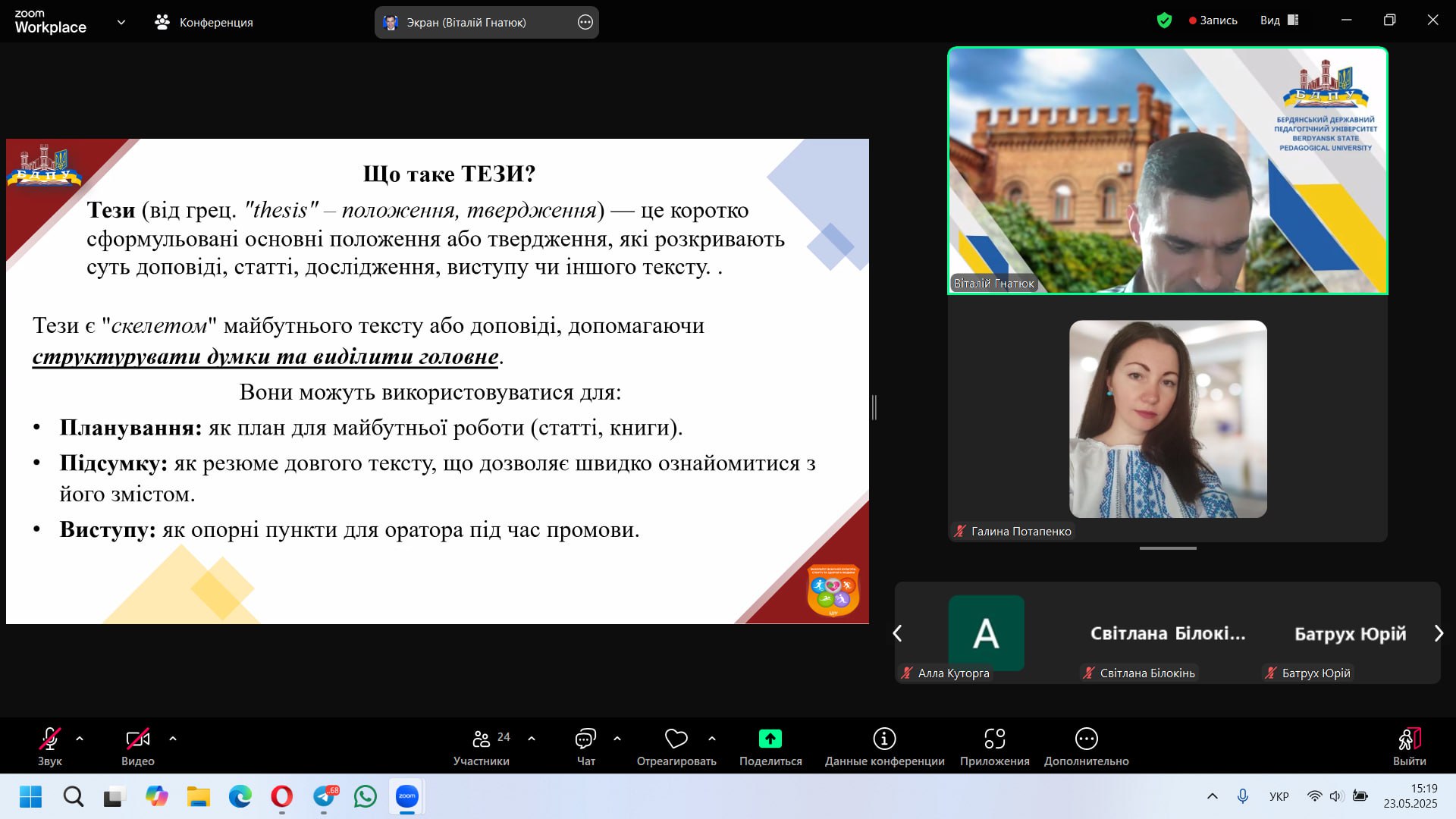The width and height of the screenshot is (1456, 819).
Task: Click the green Share screen icon
Action: coord(770,739)
